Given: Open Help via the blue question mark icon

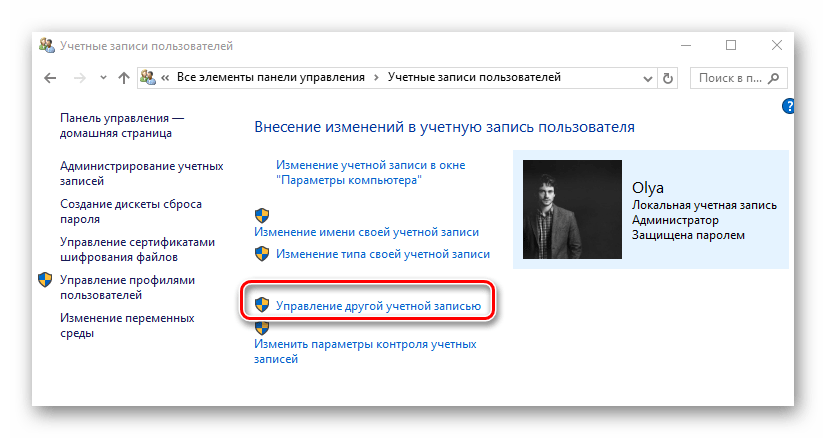Looking at the screenshot, I should [789, 106].
